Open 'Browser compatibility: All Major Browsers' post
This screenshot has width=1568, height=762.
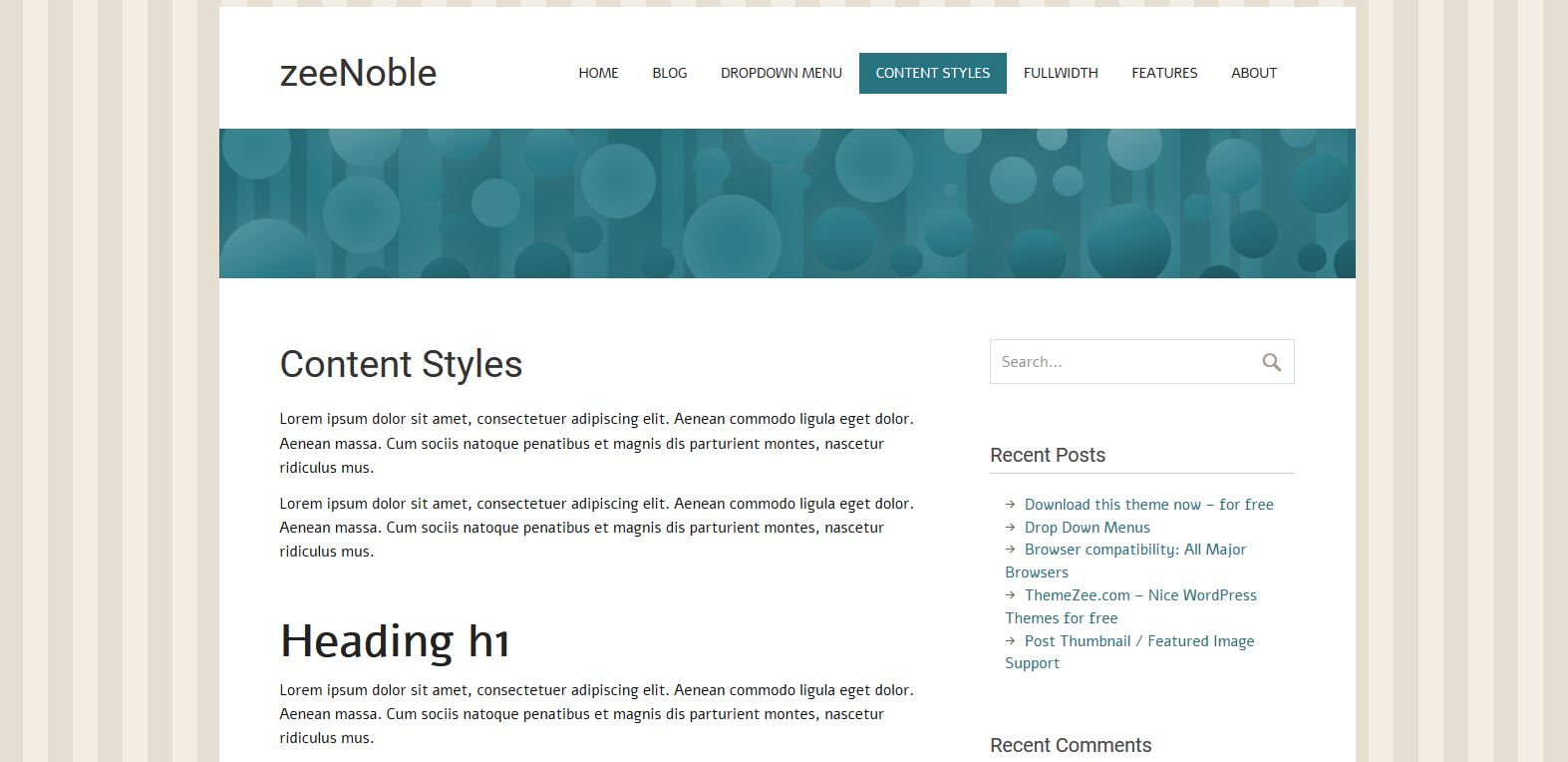(x=1134, y=550)
